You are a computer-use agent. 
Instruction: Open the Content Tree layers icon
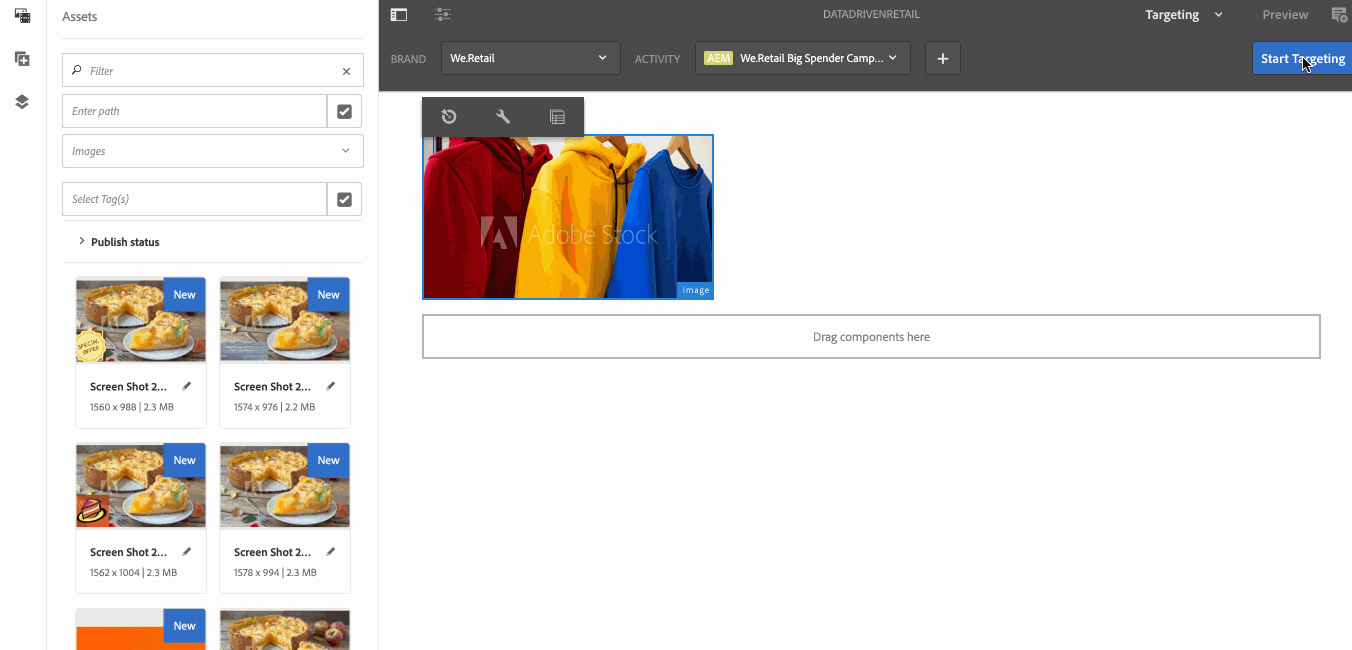(22, 102)
